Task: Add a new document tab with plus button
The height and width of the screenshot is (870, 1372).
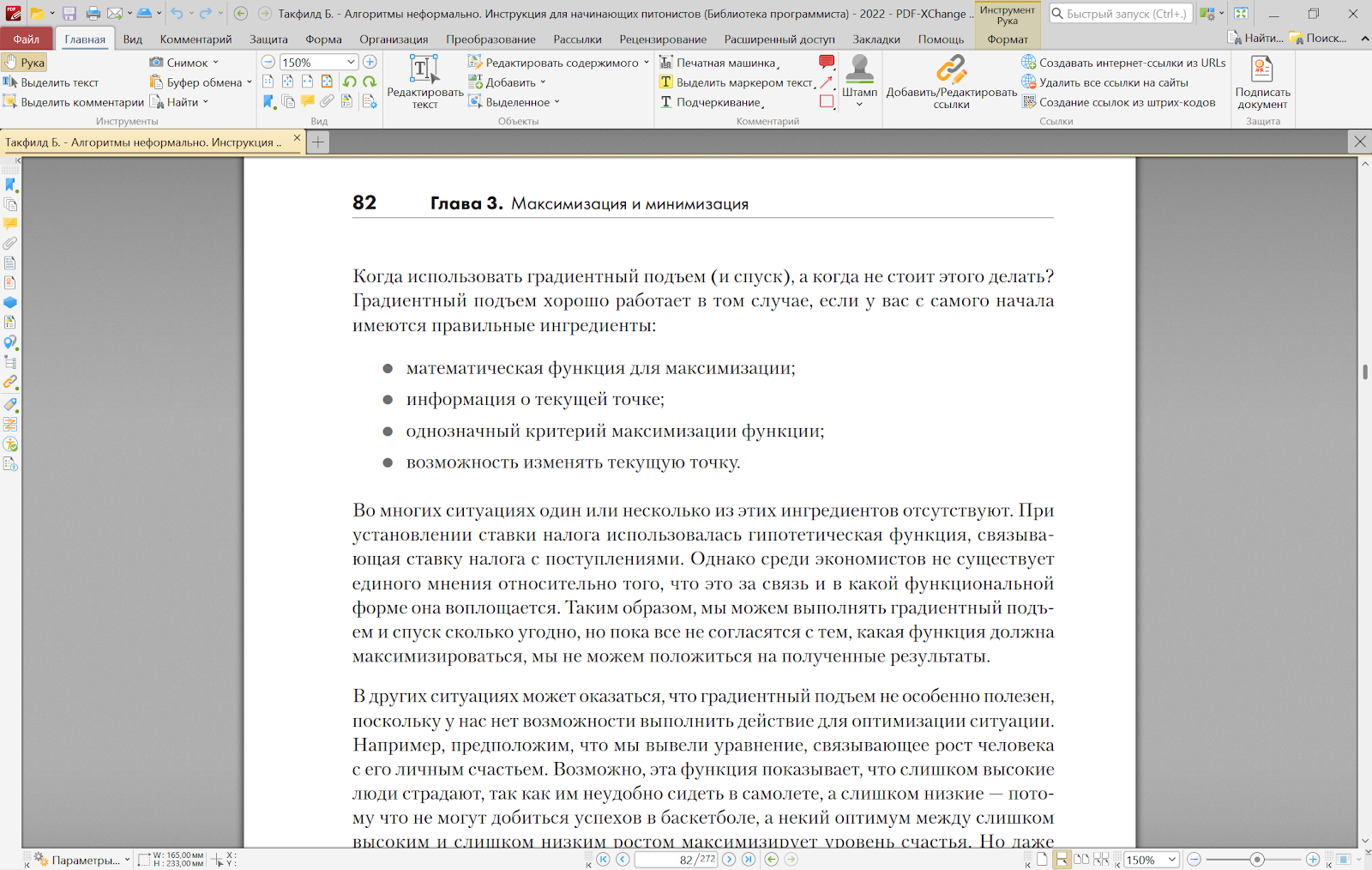Action: pyautogui.click(x=318, y=142)
